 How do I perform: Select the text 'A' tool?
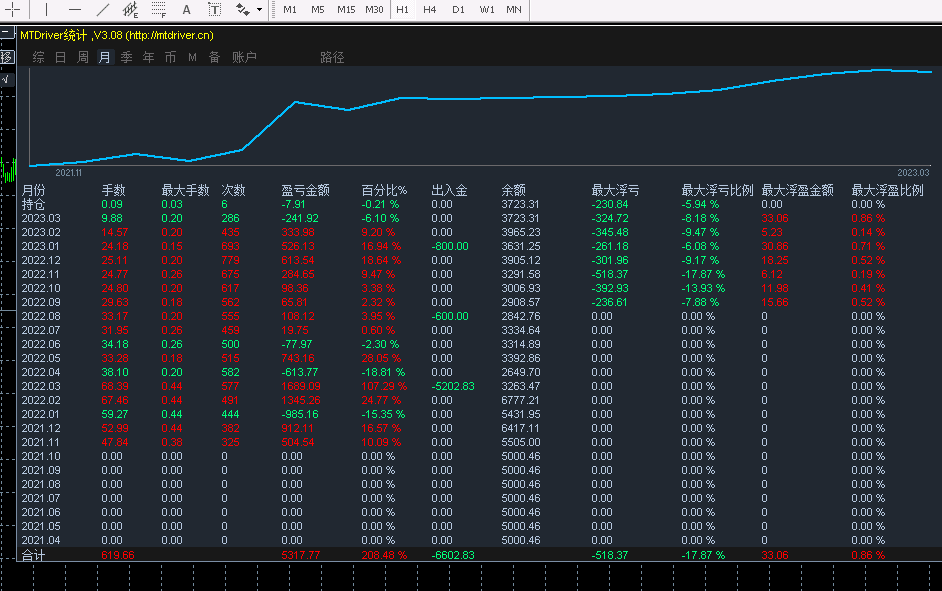(x=186, y=10)
